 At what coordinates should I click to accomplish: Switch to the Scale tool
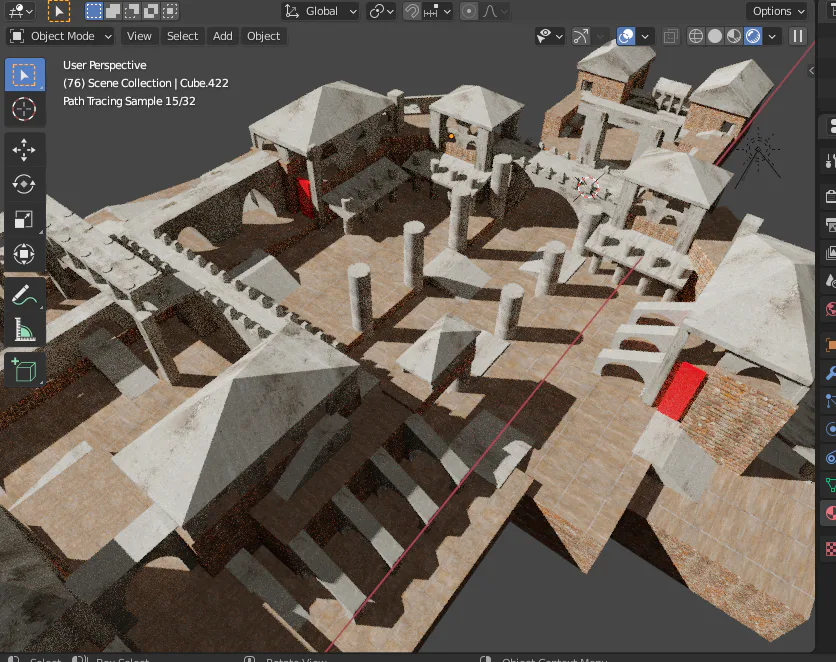(x=24, y=219)
